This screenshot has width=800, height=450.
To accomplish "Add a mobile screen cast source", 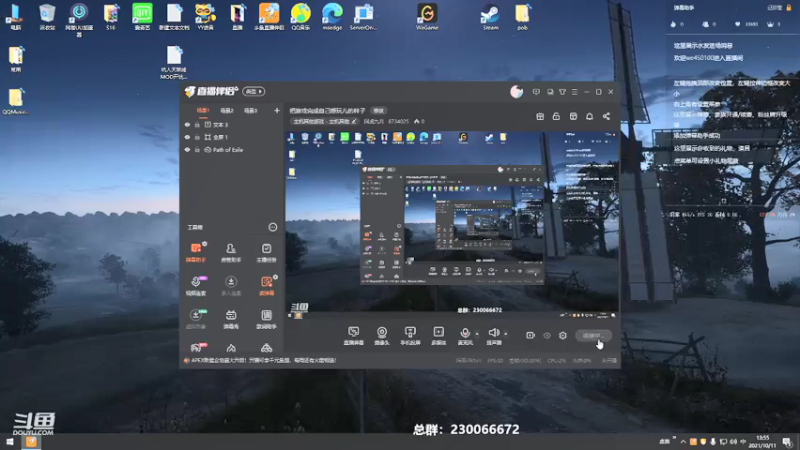I will (x=410, y=336).
